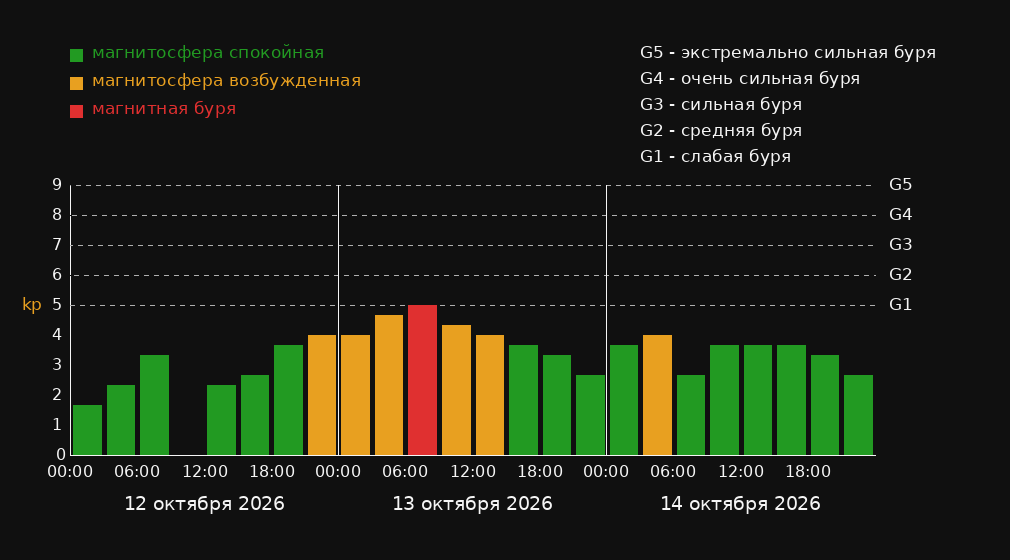
Task: Click the 'магнитосфера спокойная' legend label
Action: (208, 53)
